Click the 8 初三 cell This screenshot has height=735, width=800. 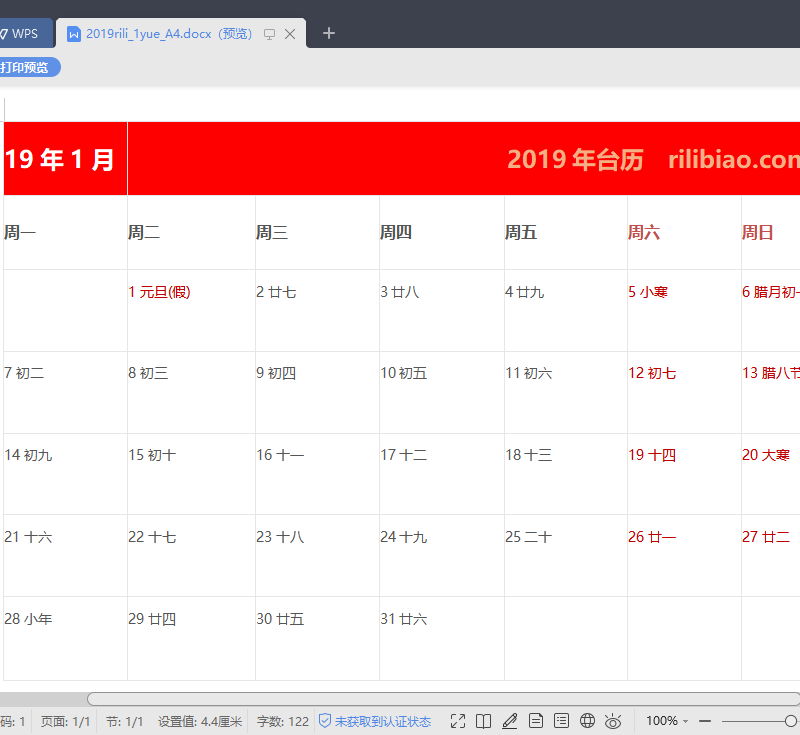click(x=191, y=392)
